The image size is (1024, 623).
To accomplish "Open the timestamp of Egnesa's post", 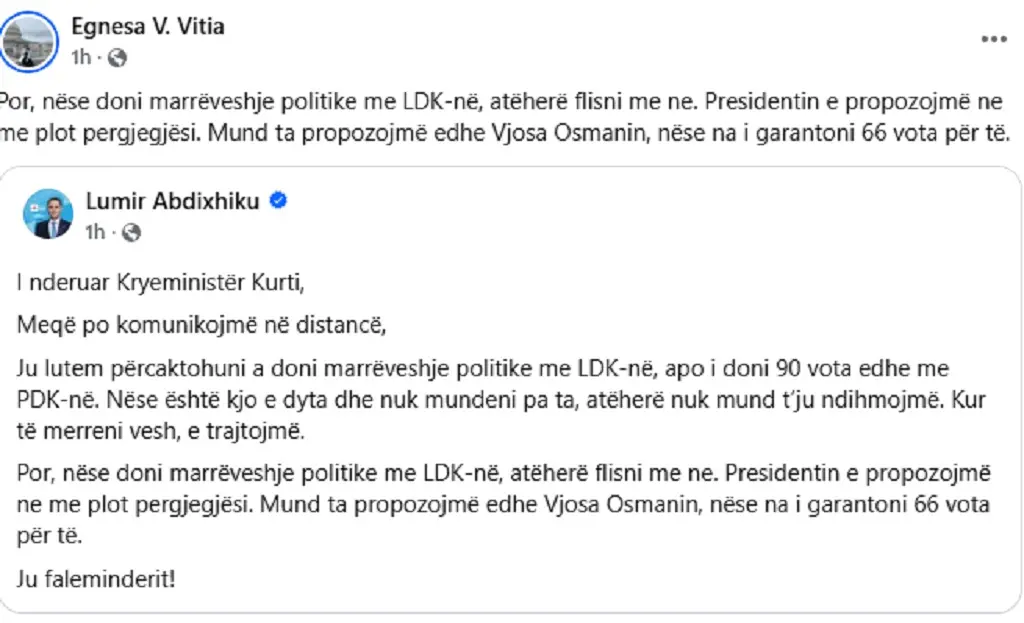I will coord(81,58).
